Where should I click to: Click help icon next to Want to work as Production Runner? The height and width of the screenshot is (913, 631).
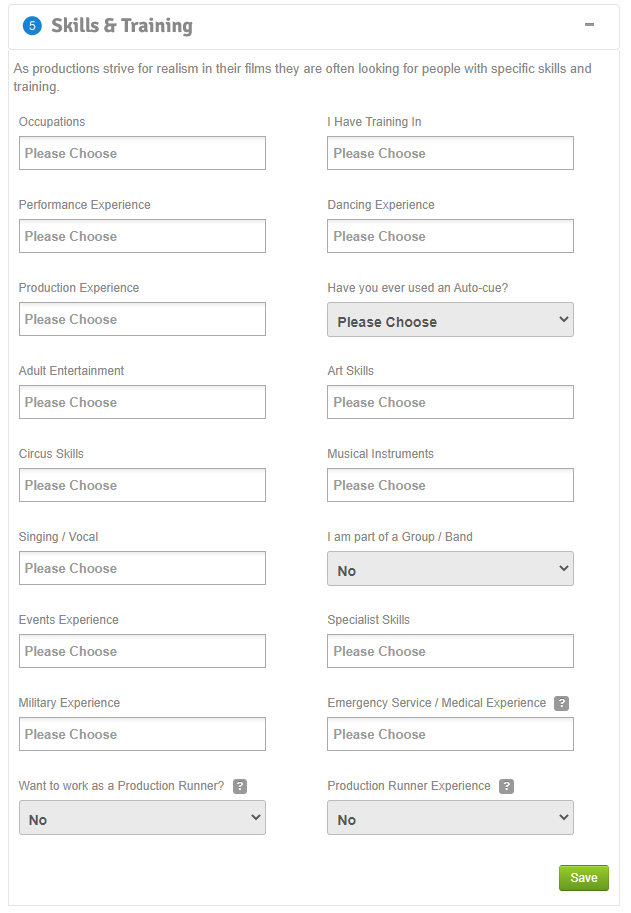(x=240, y=786)
